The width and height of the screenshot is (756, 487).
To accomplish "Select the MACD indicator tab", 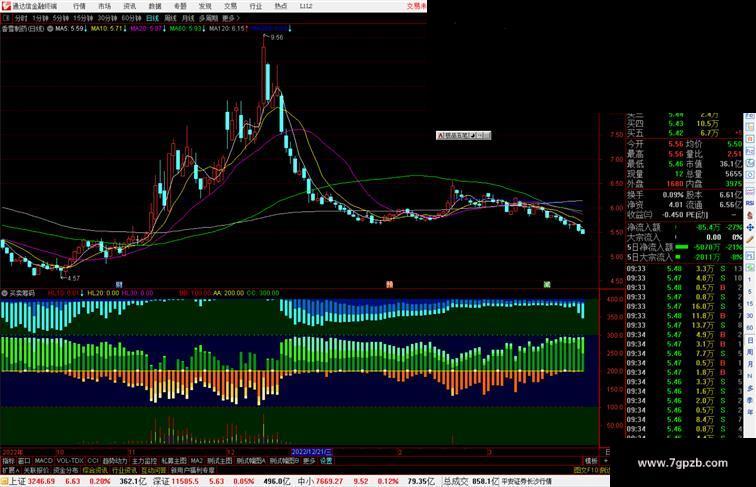I will [43, 461].
